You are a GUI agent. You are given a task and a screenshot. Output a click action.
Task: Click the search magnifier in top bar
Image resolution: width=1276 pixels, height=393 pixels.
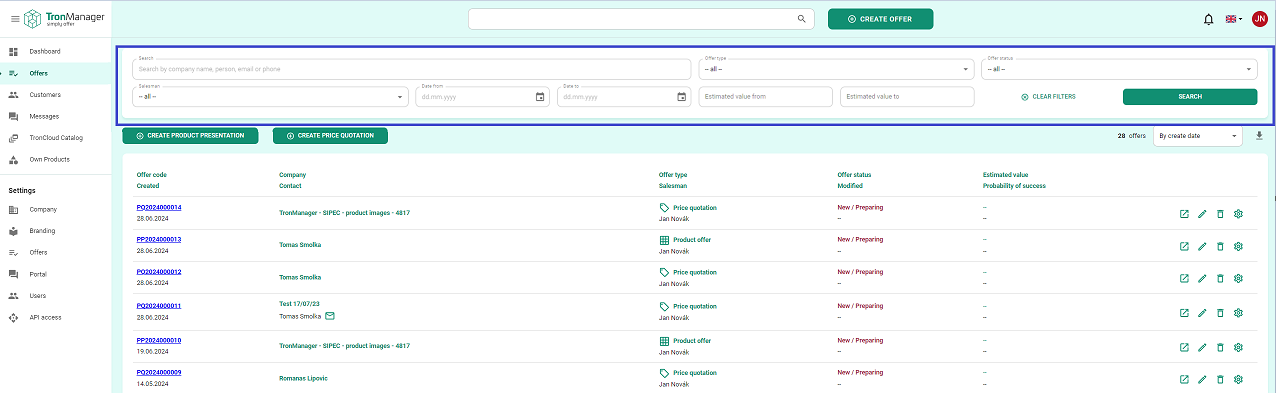coord(801,19)
